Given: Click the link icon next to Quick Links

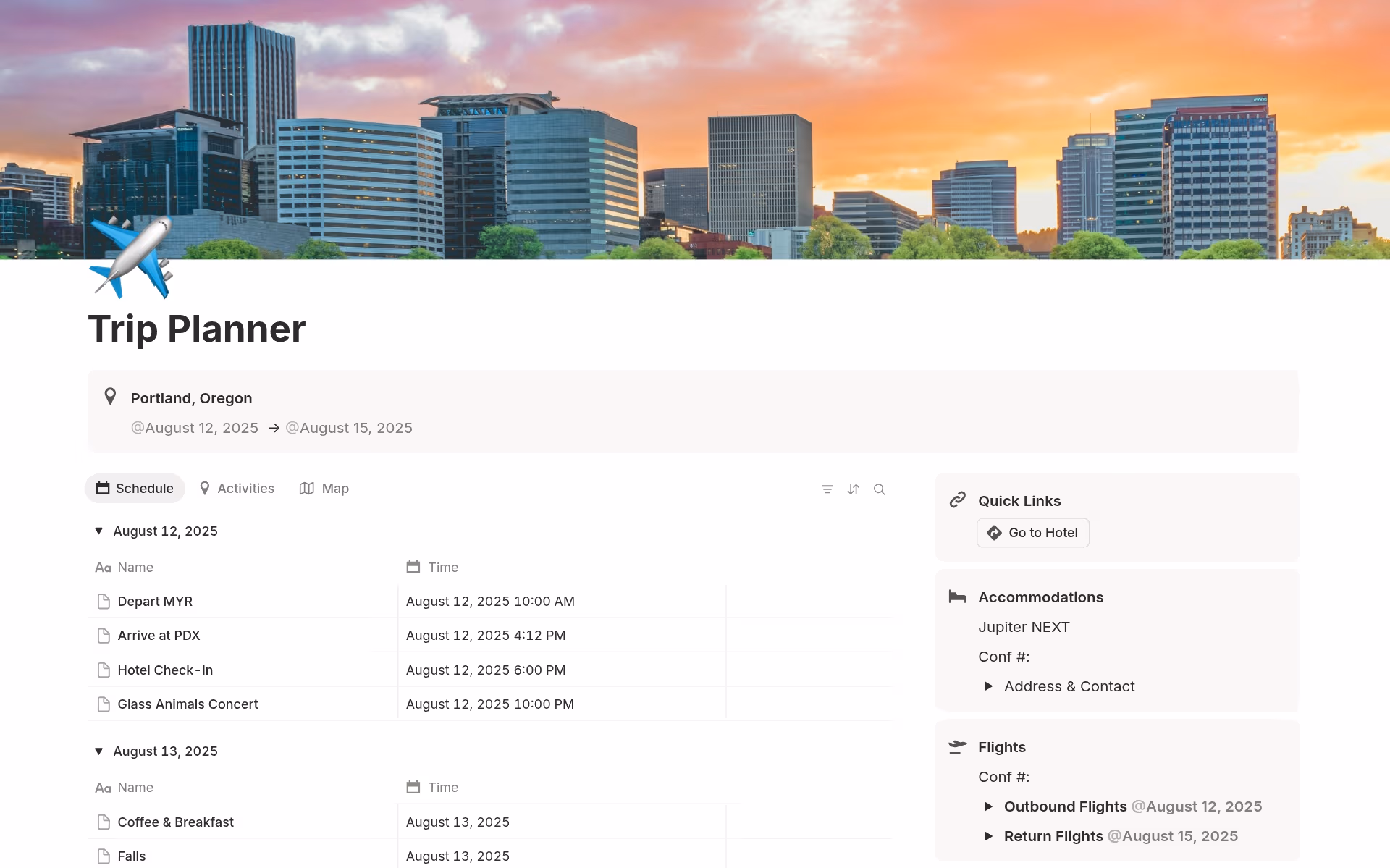Looking at the screenshot, I should pyautogui.click(x=958, y=500).
